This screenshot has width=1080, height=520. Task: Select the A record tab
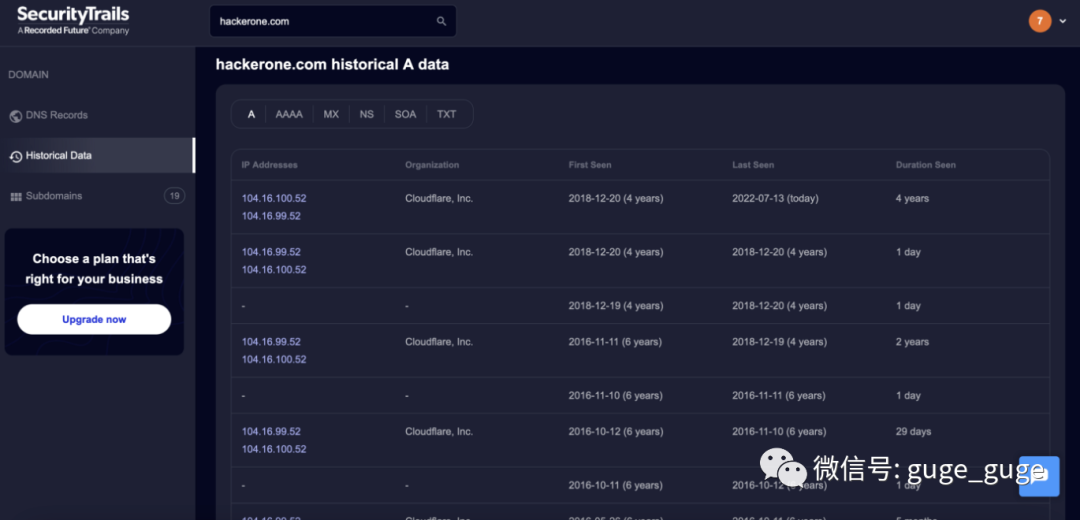point(251,114)
